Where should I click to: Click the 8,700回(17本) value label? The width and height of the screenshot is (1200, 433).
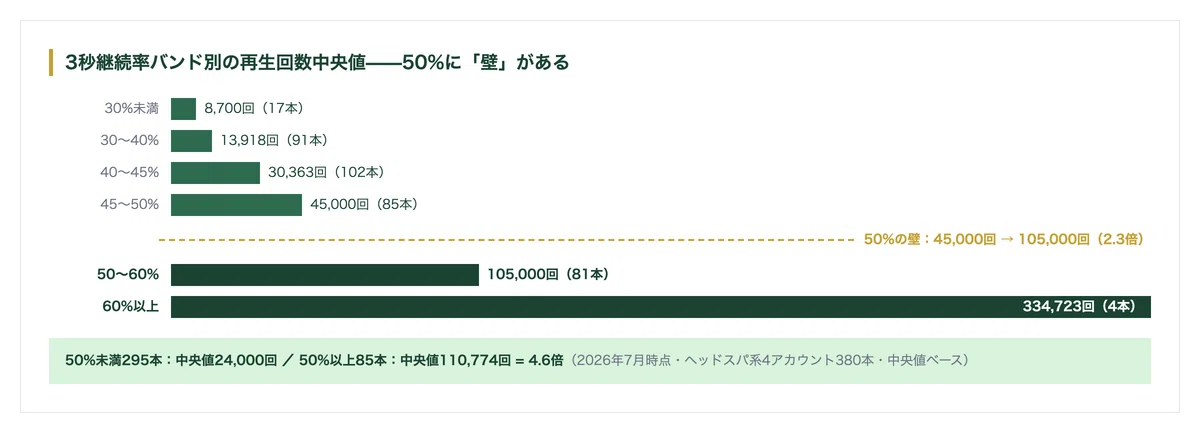[253, 108]
